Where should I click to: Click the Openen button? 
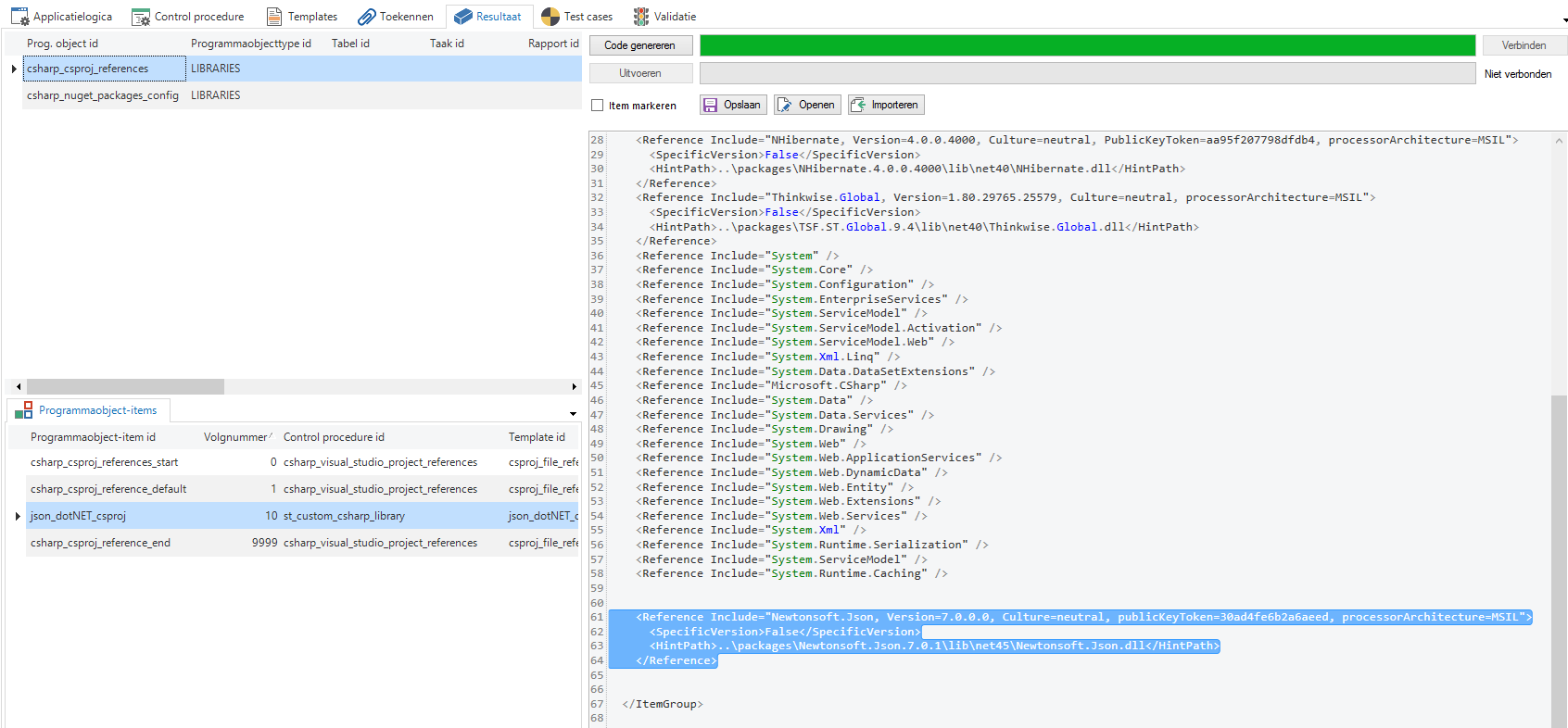[x=807, y=106]
